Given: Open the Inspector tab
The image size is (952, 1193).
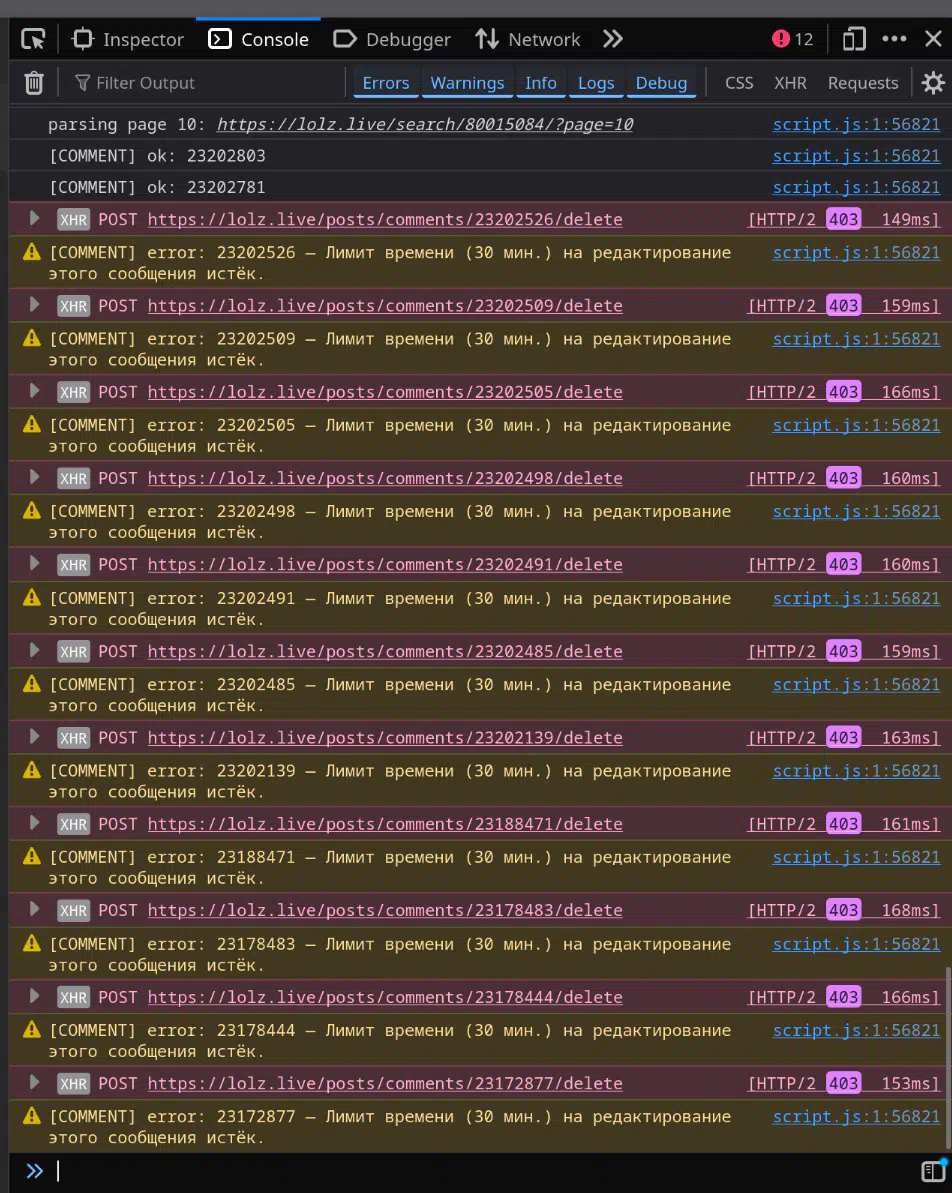Looking at the screenshot, I should 128,39.
